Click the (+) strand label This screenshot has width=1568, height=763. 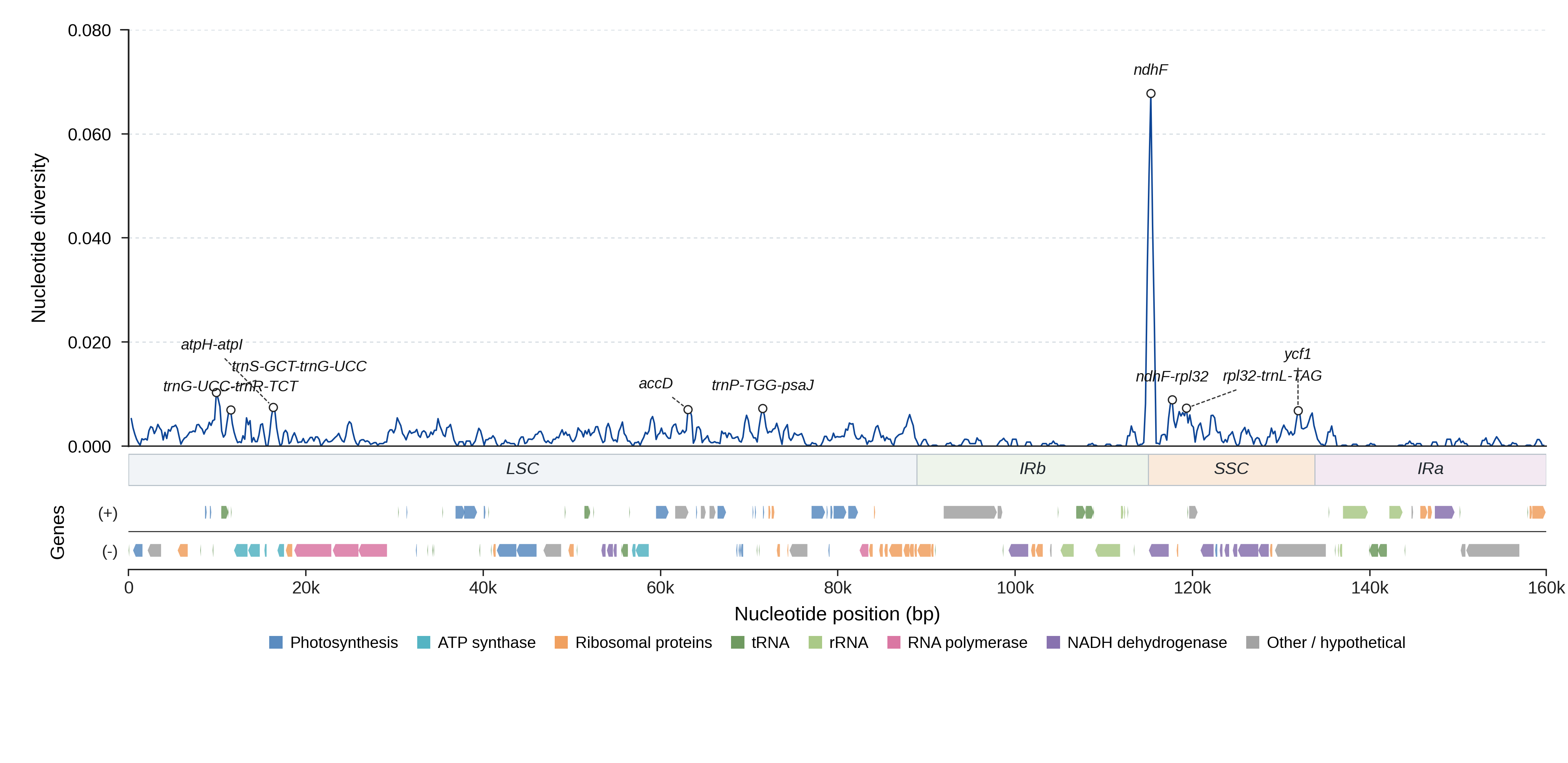point(108,513)
